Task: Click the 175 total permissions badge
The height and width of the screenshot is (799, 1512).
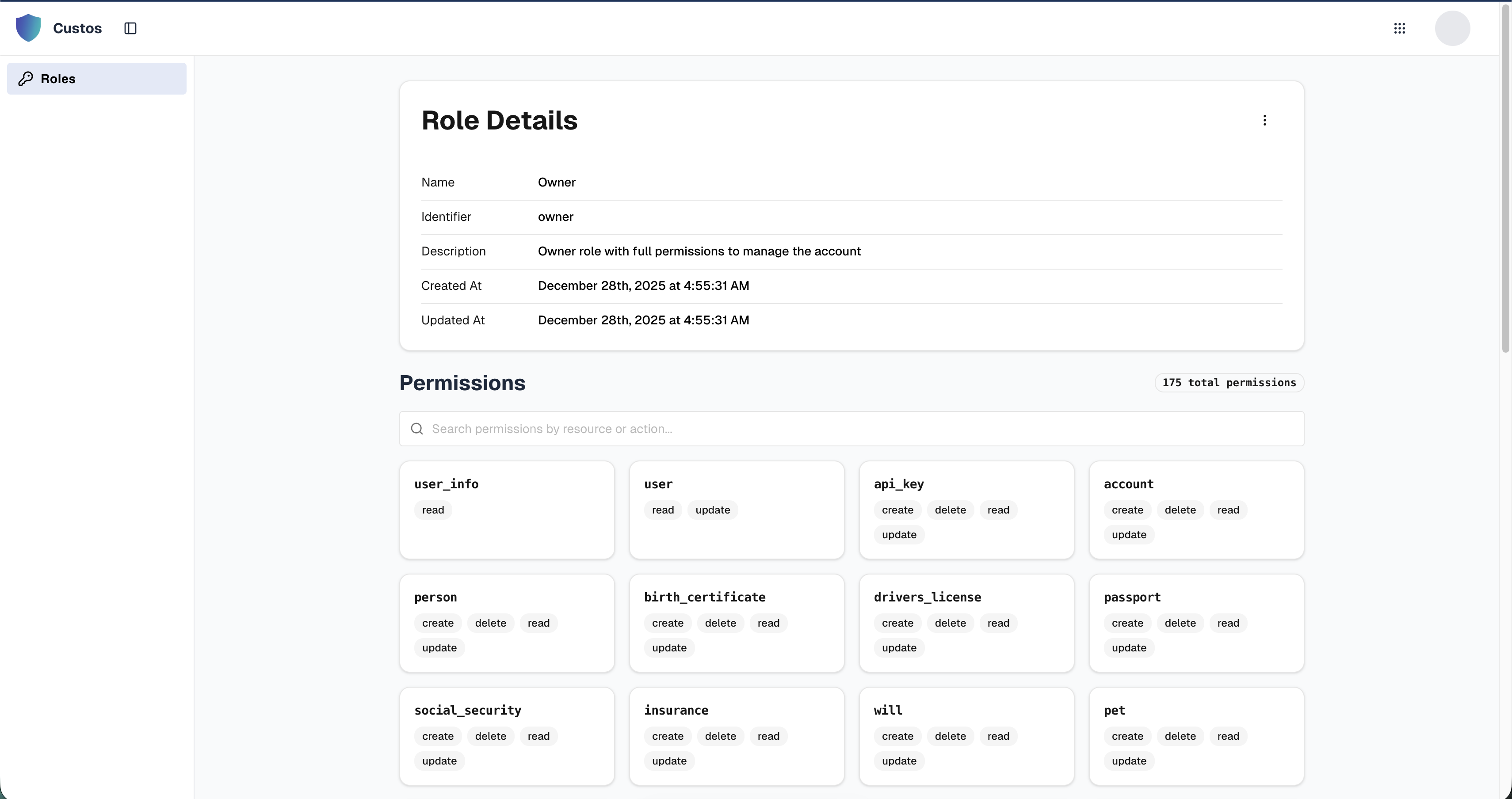Action: (1229, 383)
